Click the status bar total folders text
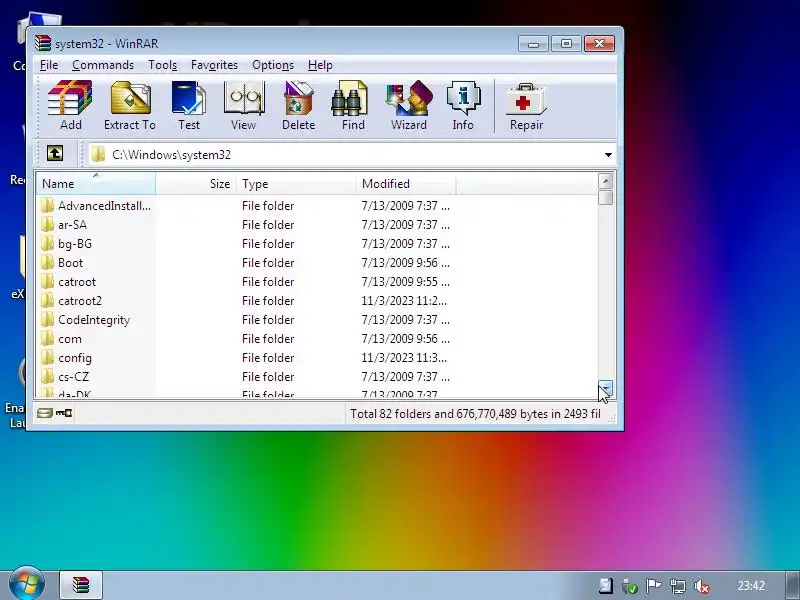The height and width of the screenshot is (600, 800). pos(475,414)
